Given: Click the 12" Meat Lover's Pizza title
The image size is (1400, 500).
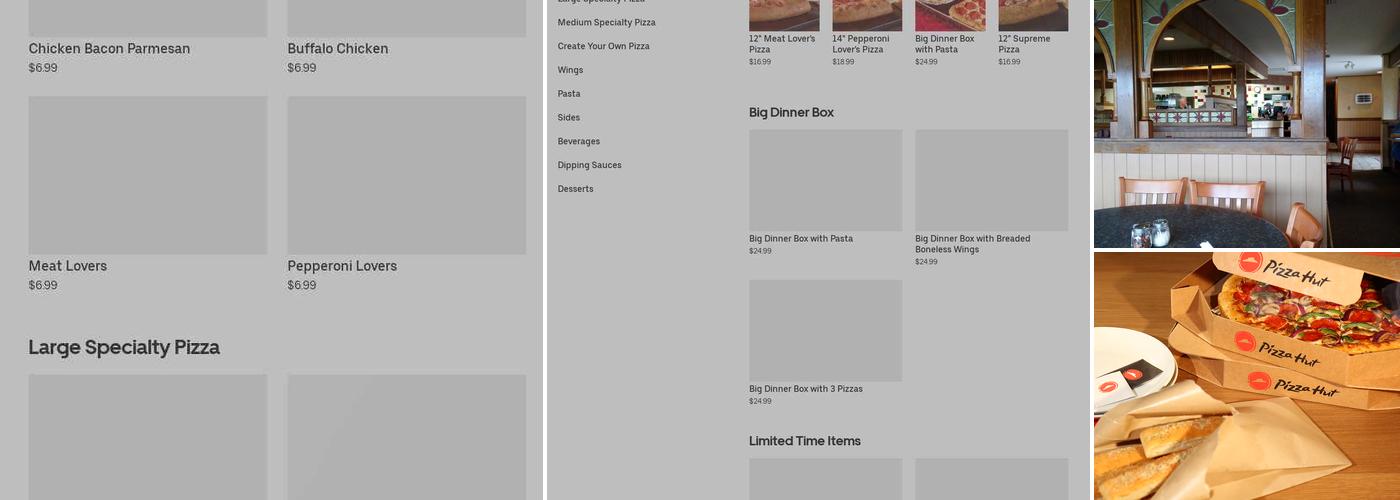Looking at the screenshot, I should tap(782, 44).
